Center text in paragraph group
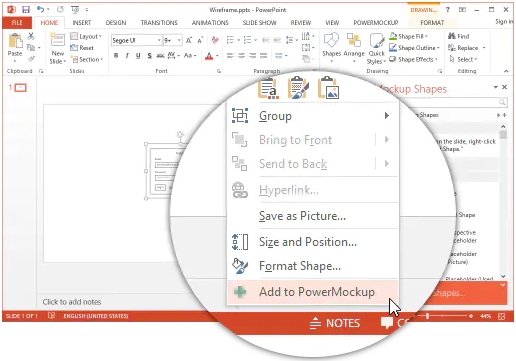 pyautogui.click(x=241, y=56)
